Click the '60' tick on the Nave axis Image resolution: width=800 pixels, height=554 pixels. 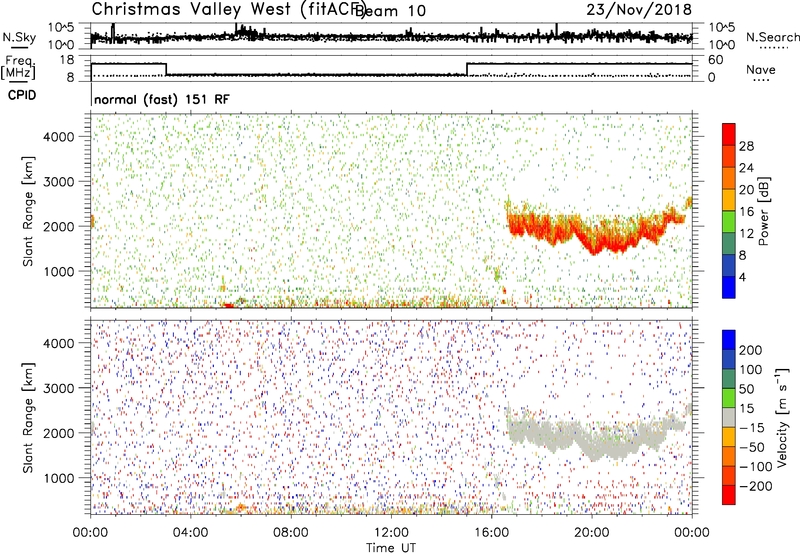pos(716,60)
